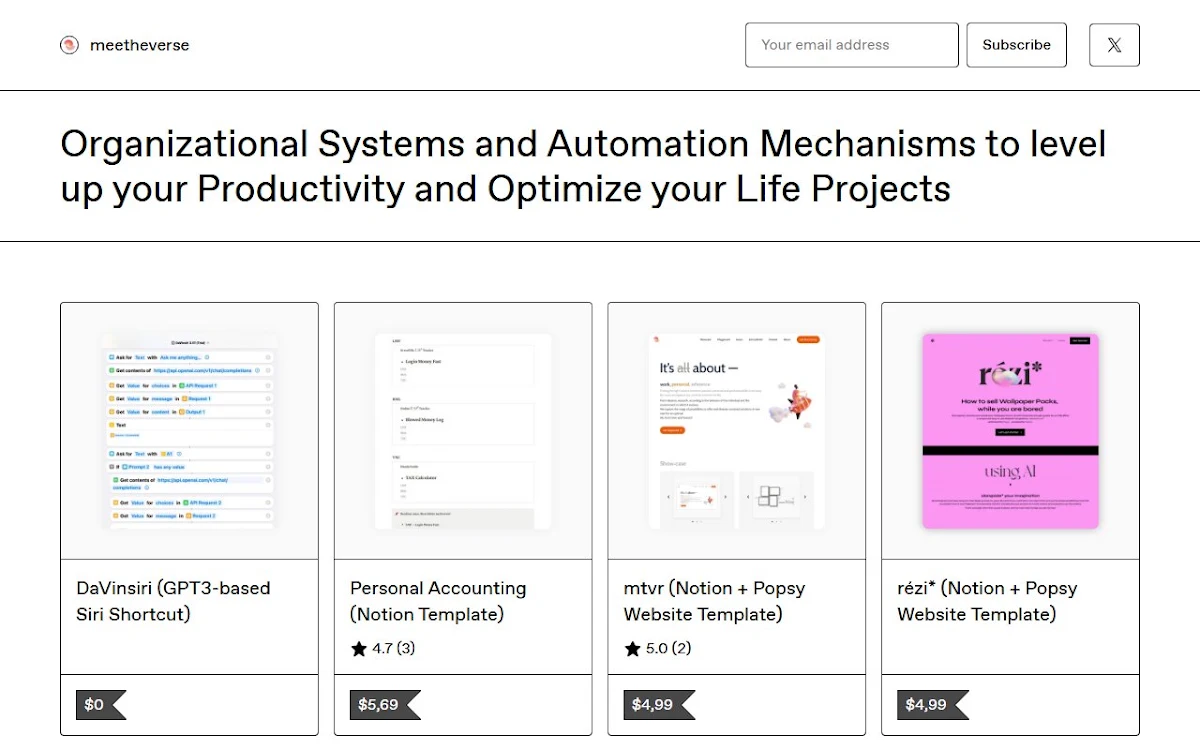This screenshot has height=750, width=1200.
Task: Click the 4.7 (3) rating text
Action: click(x=393, y=649)
